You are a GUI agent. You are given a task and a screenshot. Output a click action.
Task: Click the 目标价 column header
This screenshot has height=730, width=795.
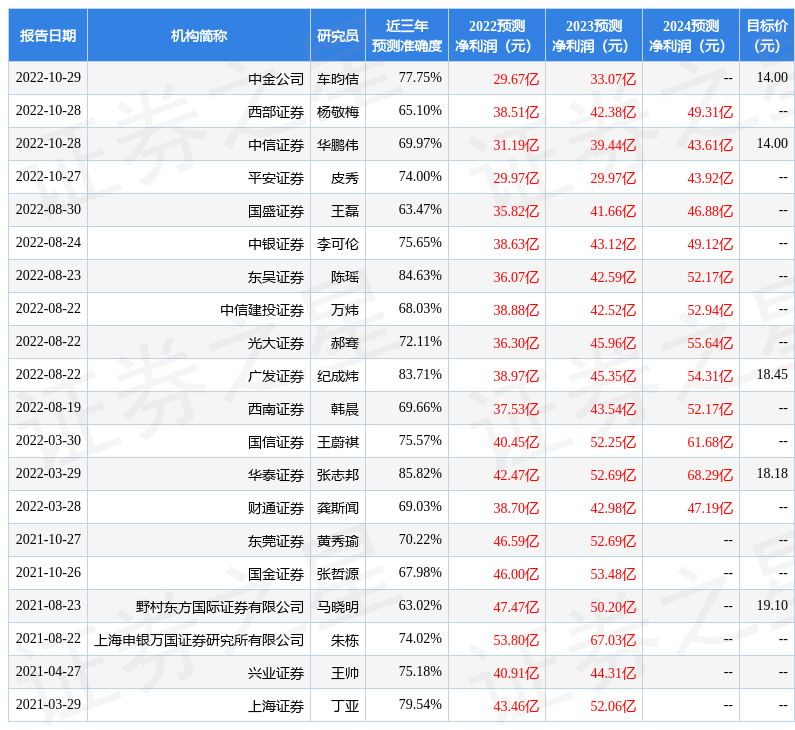coord(767,35)
